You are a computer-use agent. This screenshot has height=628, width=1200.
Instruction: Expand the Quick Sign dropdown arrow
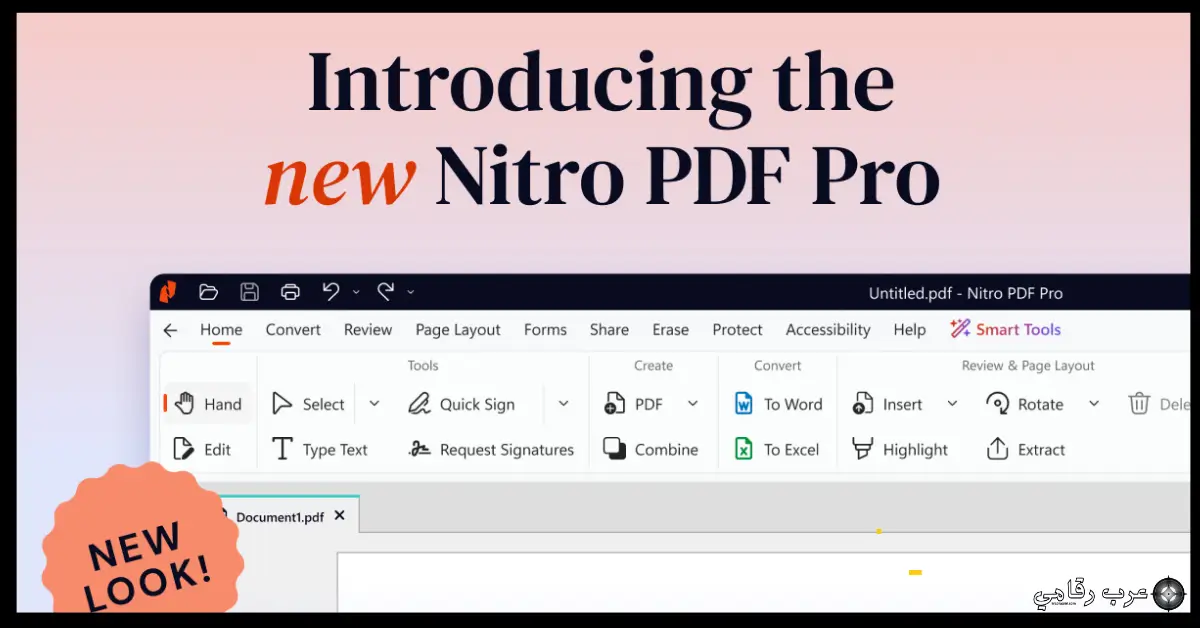point(563,404)
